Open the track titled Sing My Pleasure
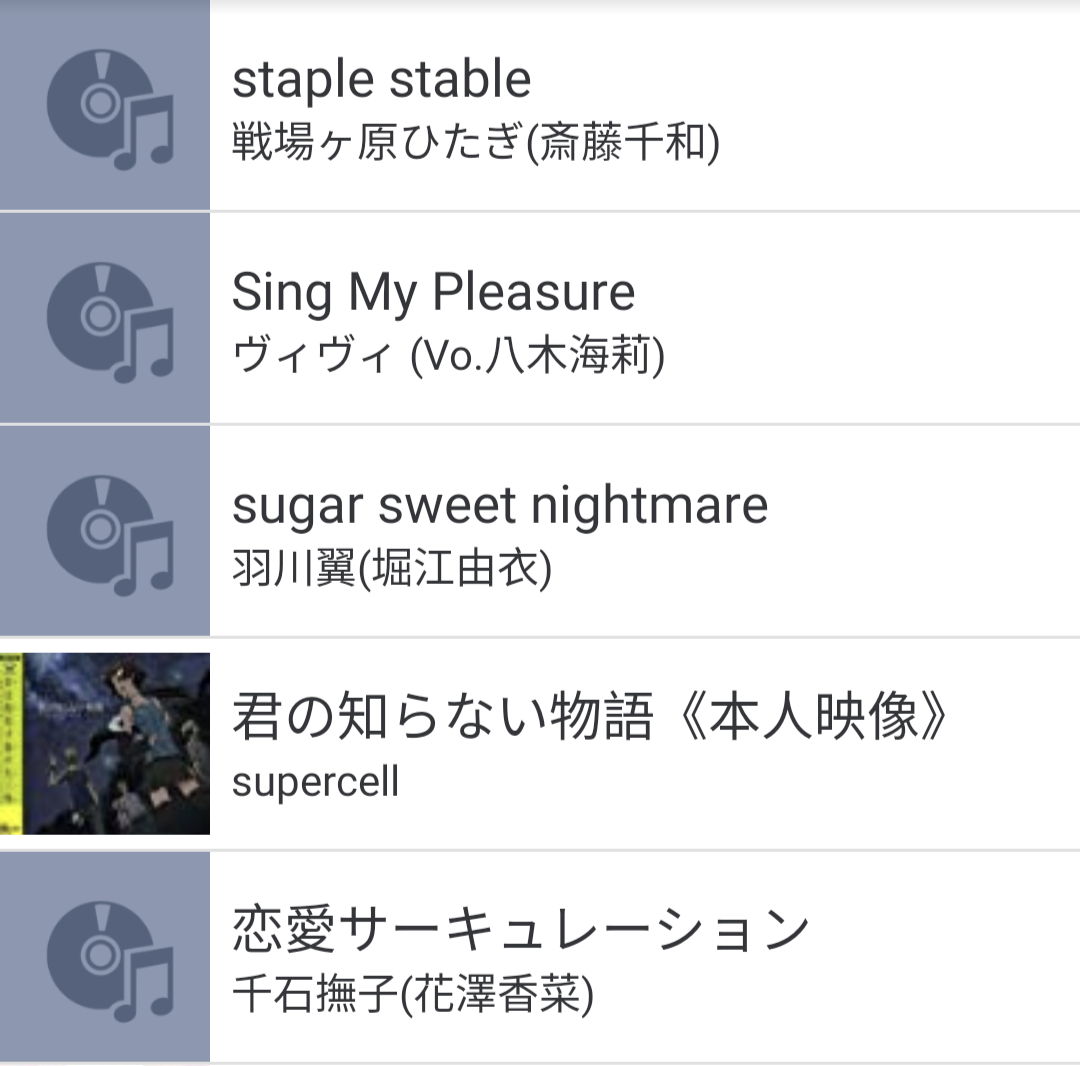Viewport: 1080px width, 1066px height. pyautogui.click(x=433, y=293)
